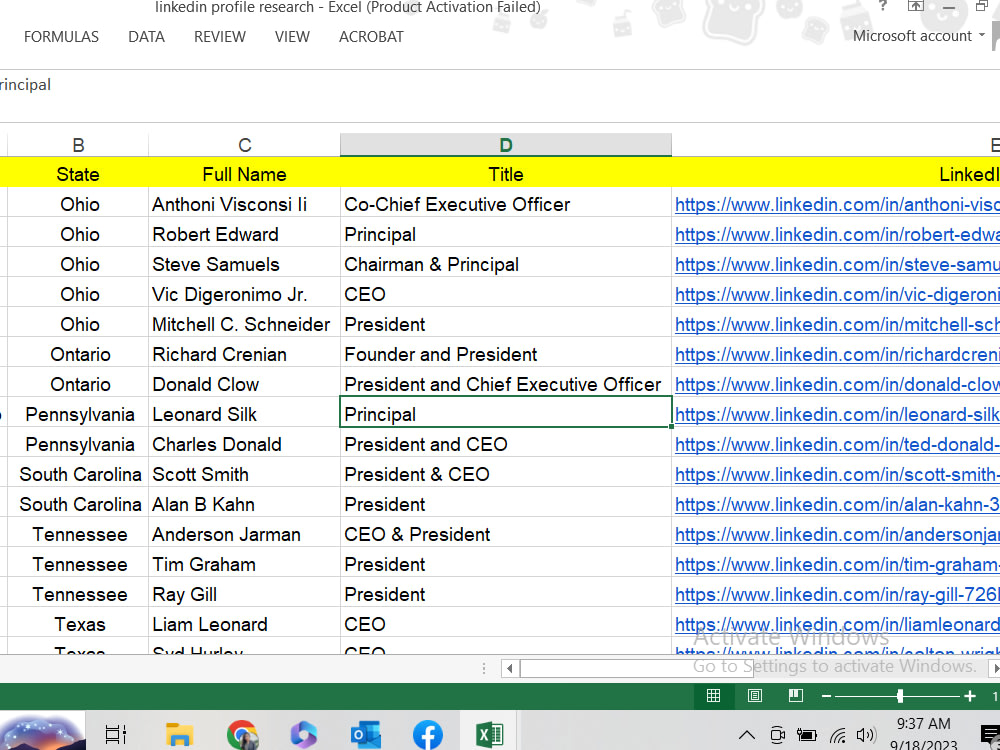Open Task View on taskbar

click(x=115, y=735)
